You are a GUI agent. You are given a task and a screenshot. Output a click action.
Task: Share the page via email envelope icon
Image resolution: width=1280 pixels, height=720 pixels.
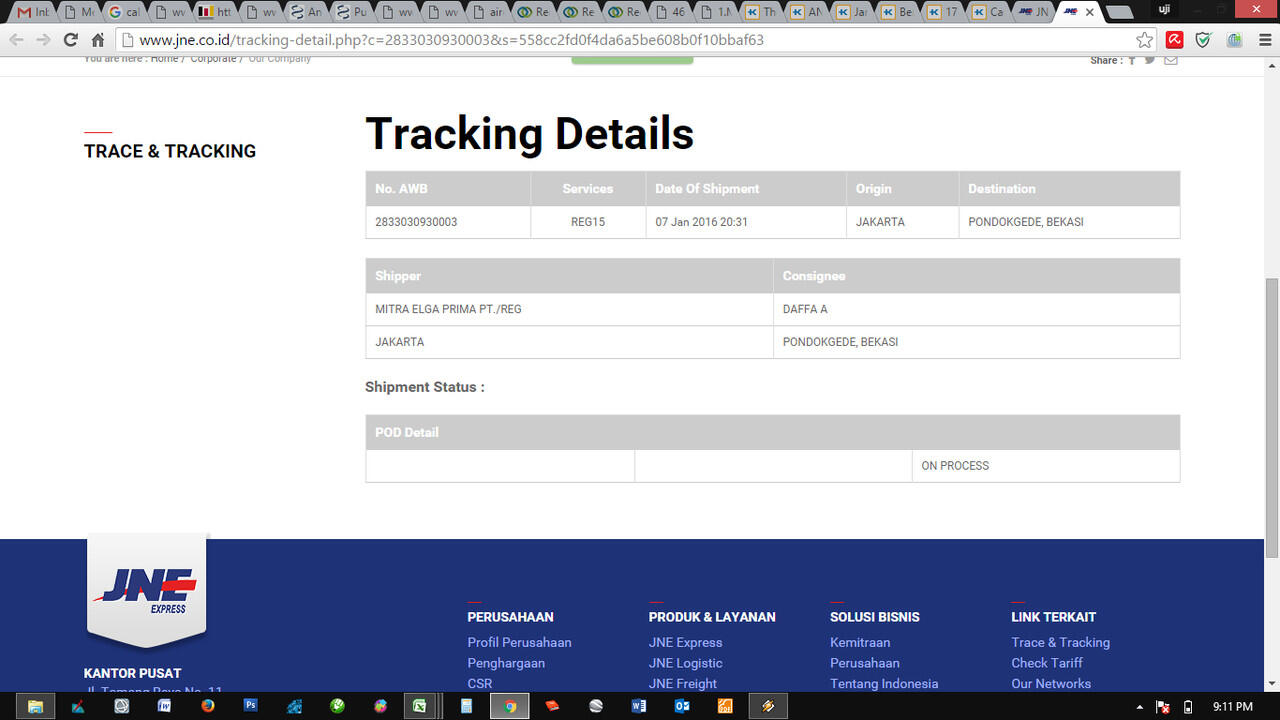[1171, 60]
